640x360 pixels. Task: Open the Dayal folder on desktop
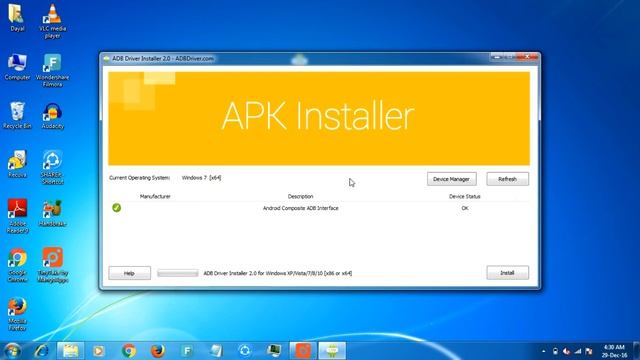(16, 17)
